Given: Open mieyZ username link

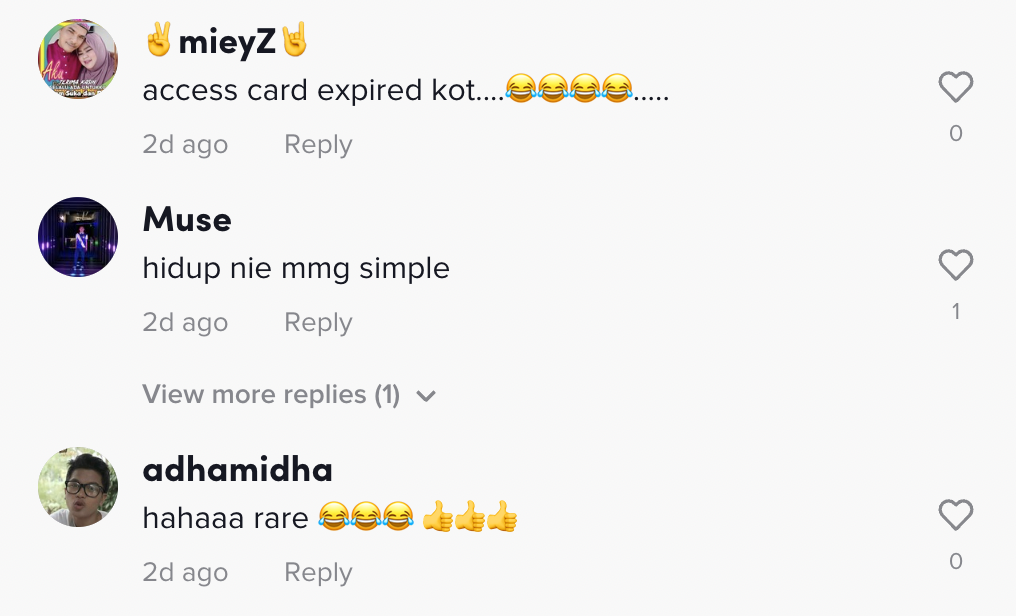Looking at the screenshot, I should 226,41.
